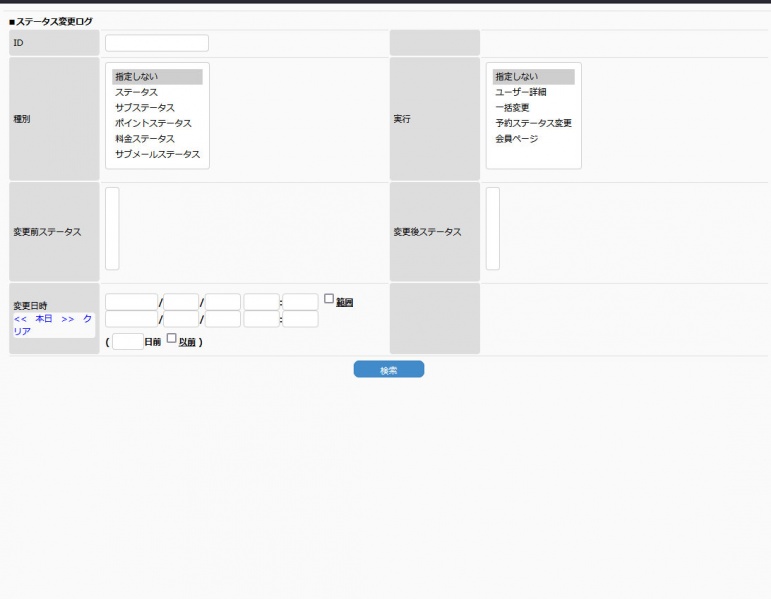Select サブメールステータス in the 種別 list
The width and height of the screenshot is (771, 599).
157,154
